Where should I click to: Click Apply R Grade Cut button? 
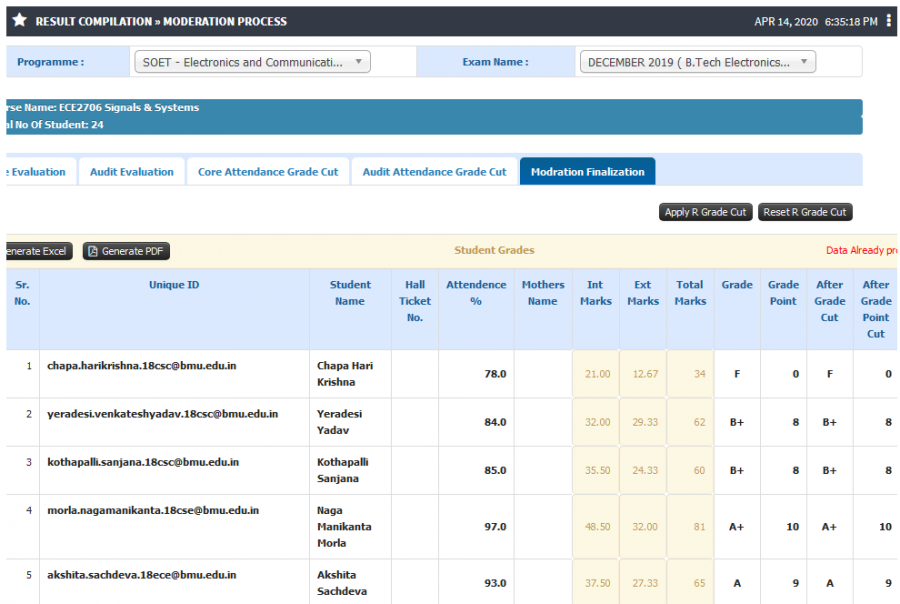[705, 212]
